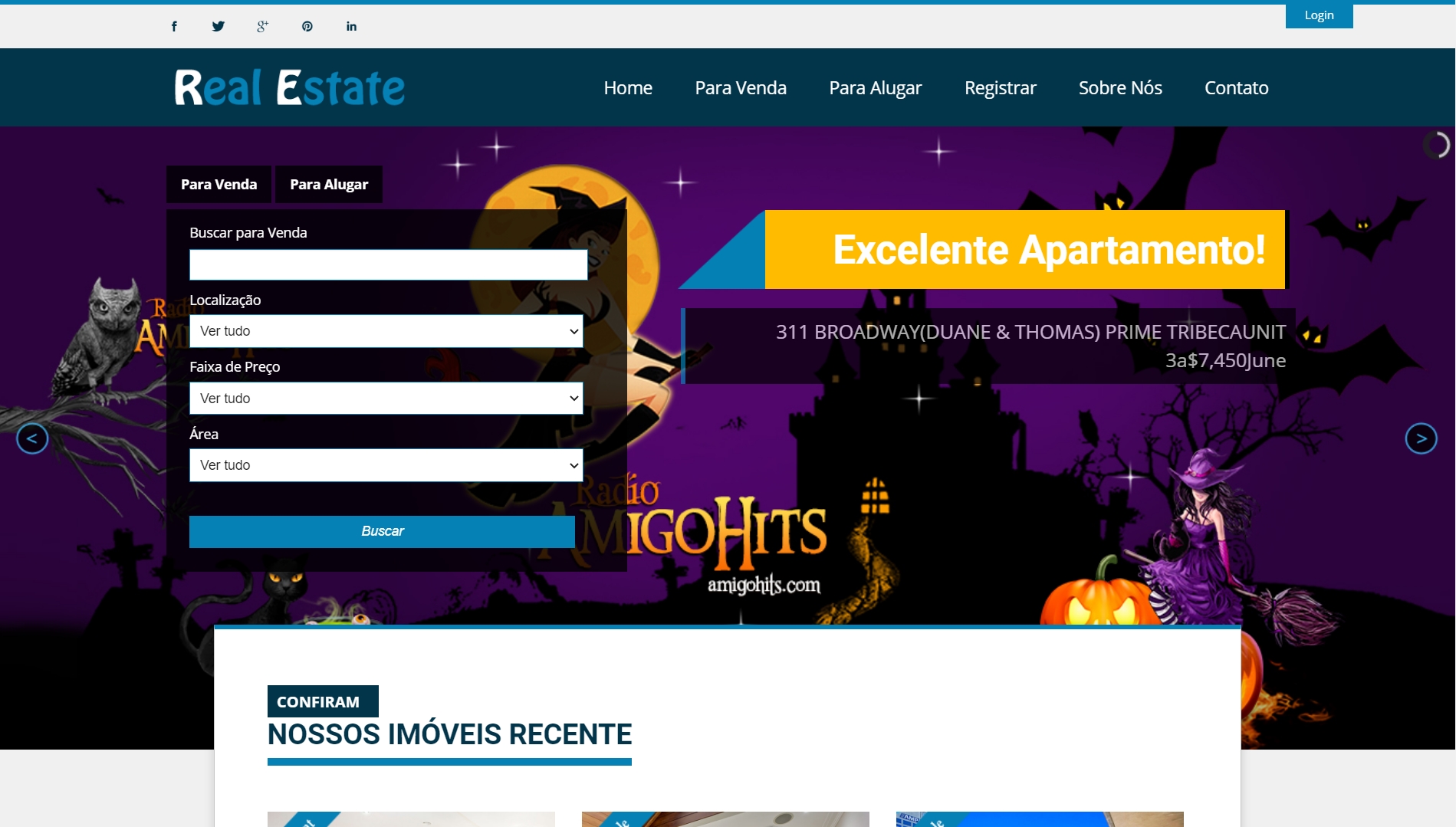Open Registrar in the navigation menu
This screenshot has height=827, width=1456.
[1000, 88]
